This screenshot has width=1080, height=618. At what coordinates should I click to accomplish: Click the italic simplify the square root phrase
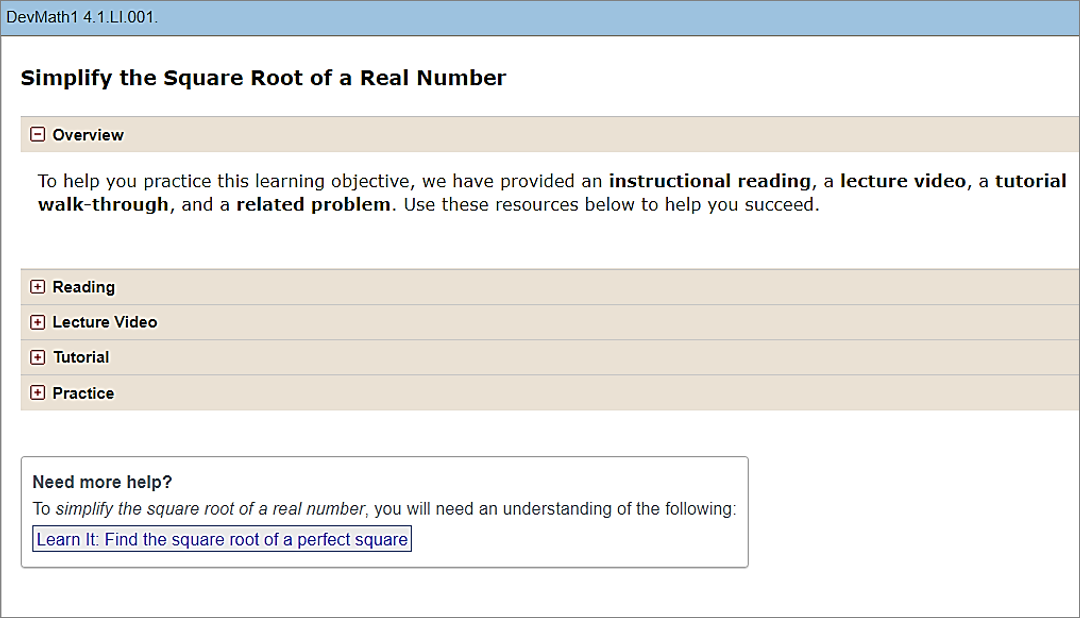tap(208, 509)
